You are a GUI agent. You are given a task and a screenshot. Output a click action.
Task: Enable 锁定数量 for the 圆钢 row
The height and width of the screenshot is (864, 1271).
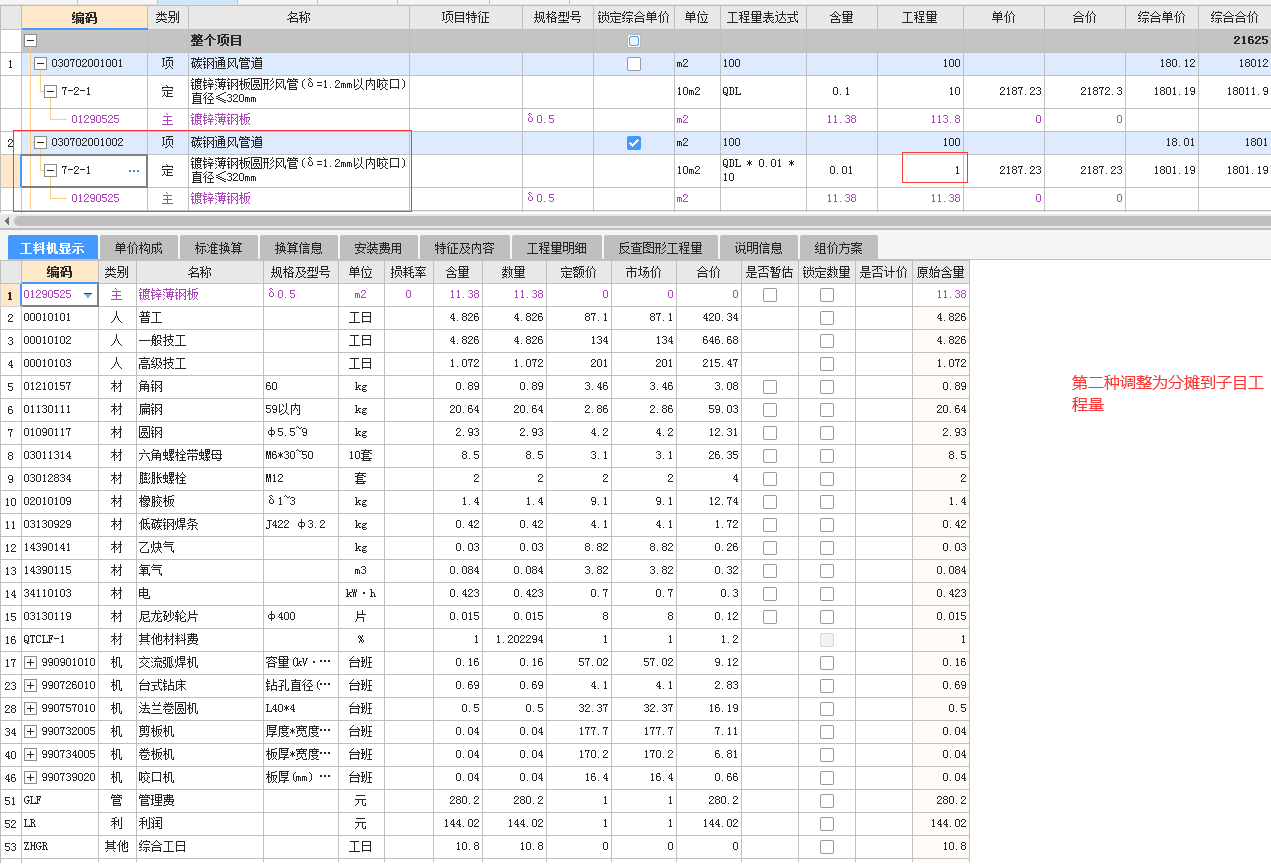pyautogui.click(x=826, y=433)
